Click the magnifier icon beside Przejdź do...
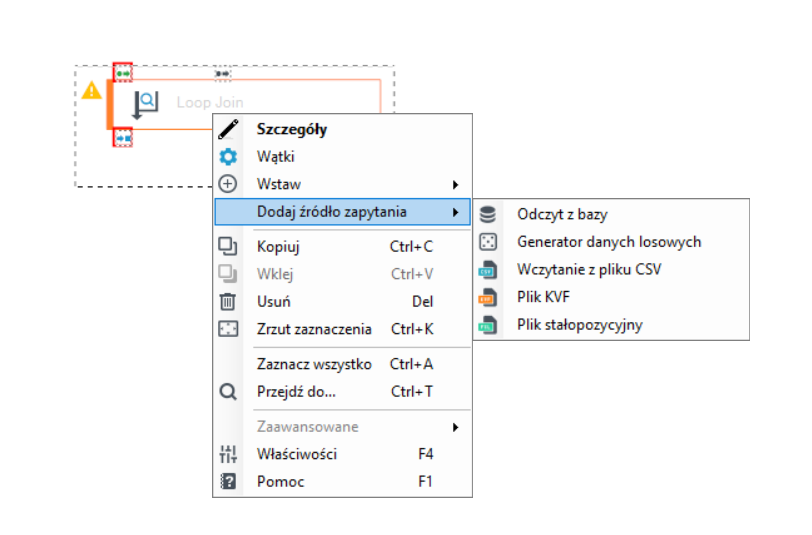Screen dimensions: 812x535 (228, 392)
